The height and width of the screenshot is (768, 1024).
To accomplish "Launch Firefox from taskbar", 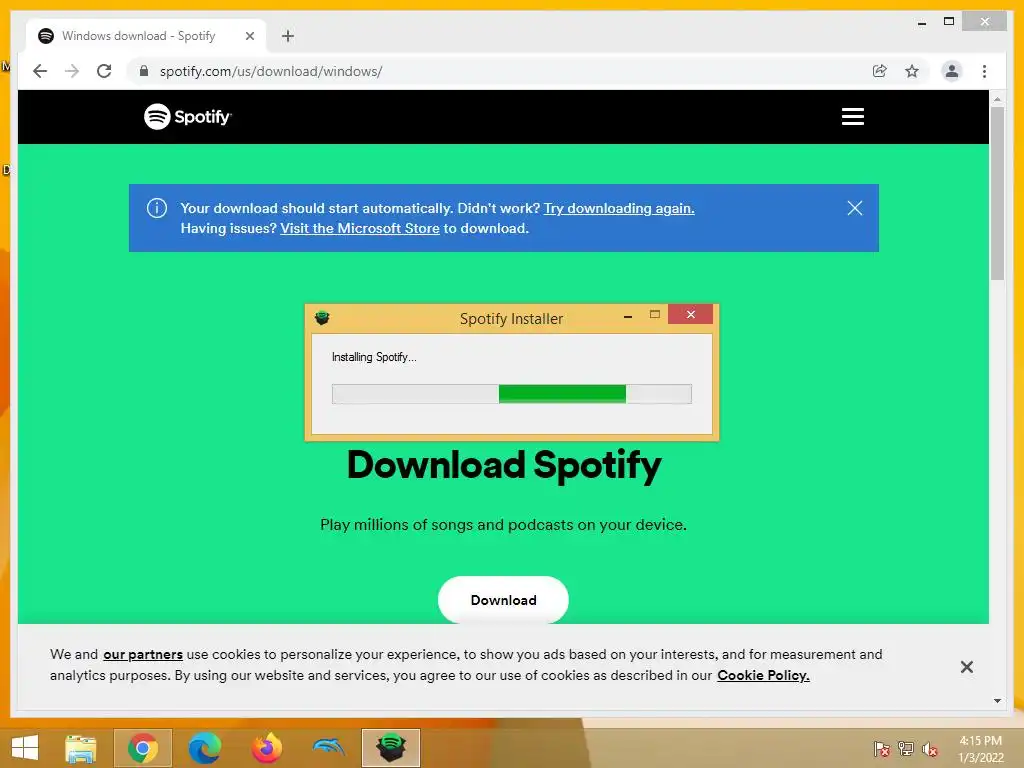I will 266,748.
